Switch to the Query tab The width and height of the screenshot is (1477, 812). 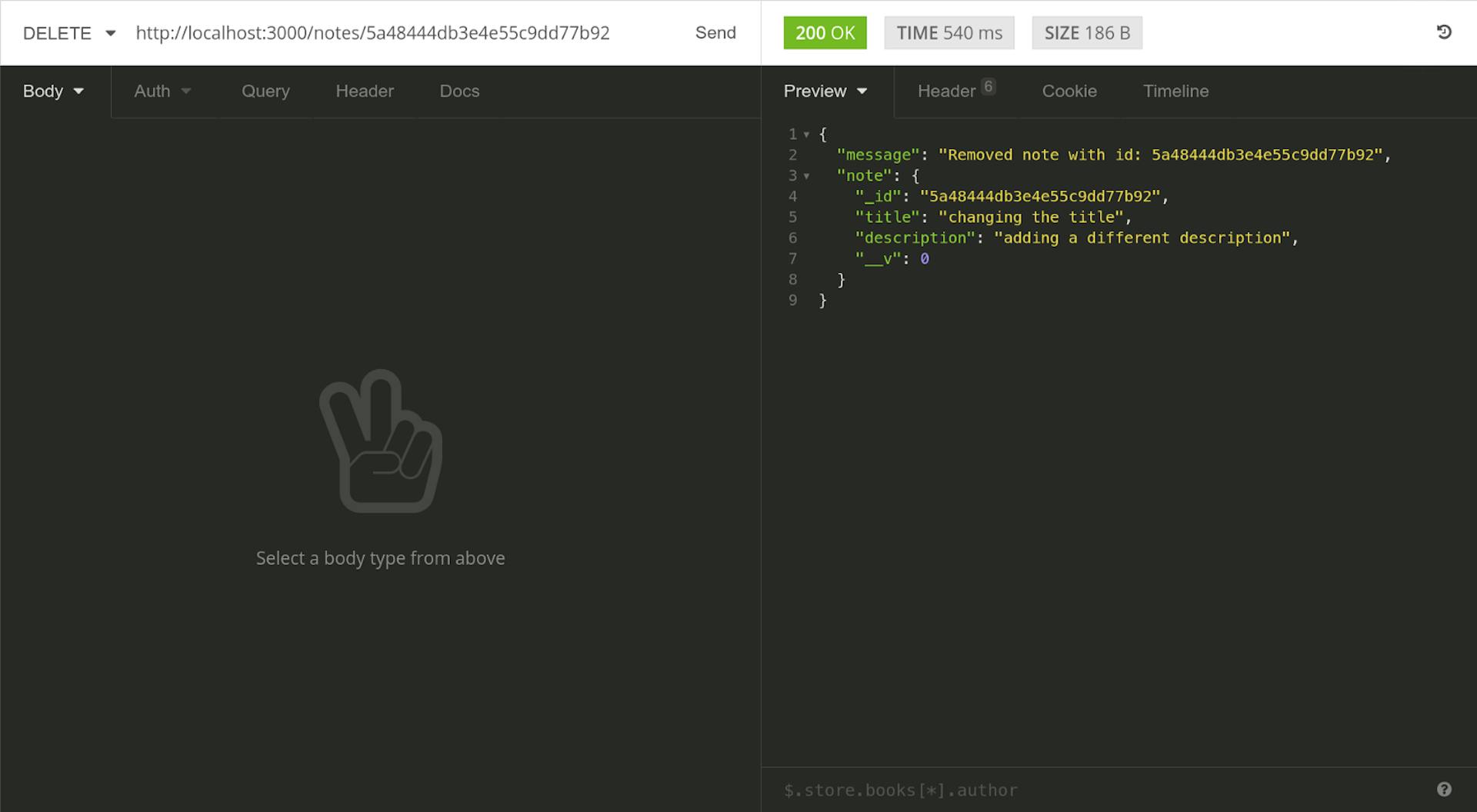[x=265, y=92]
